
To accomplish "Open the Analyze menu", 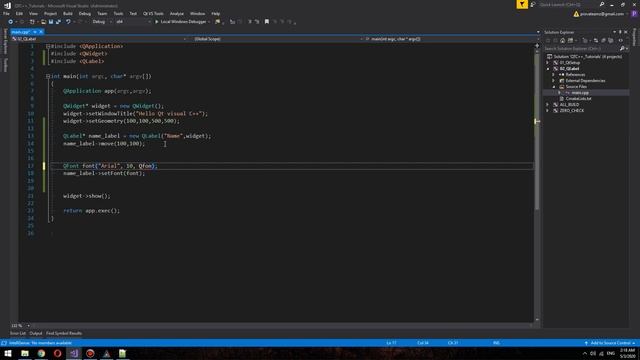I will pos(177,13).
